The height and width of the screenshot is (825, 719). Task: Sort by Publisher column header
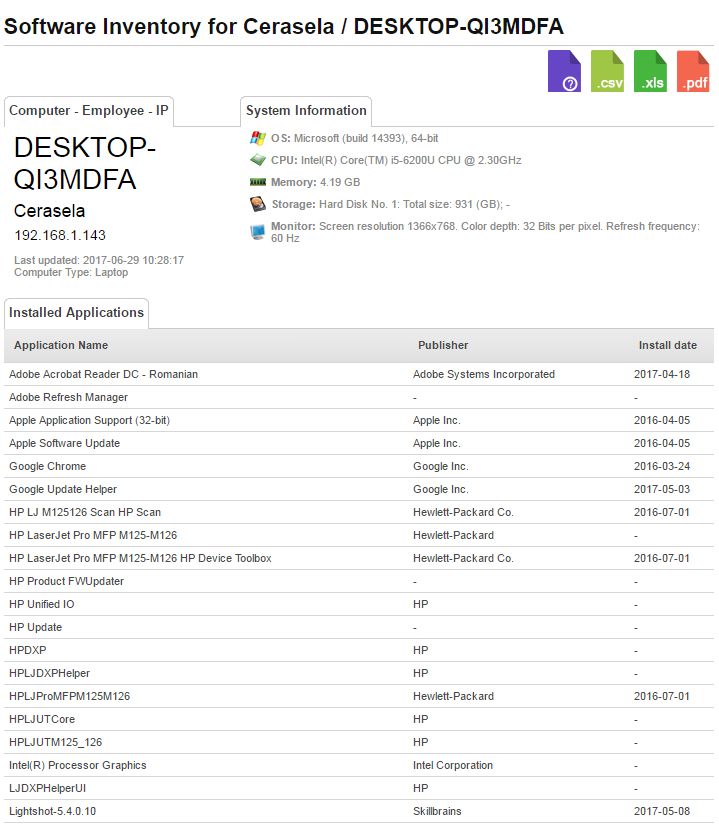[443, 345]
